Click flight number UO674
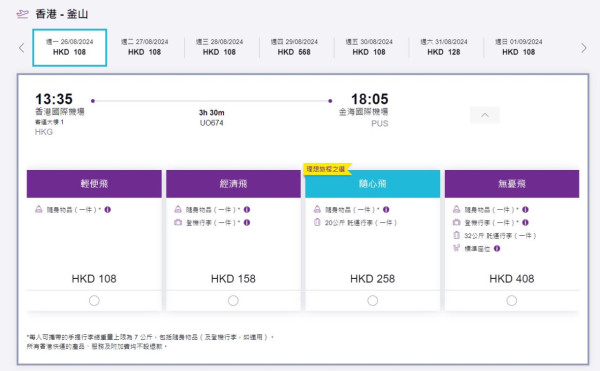 click(212, 123)
